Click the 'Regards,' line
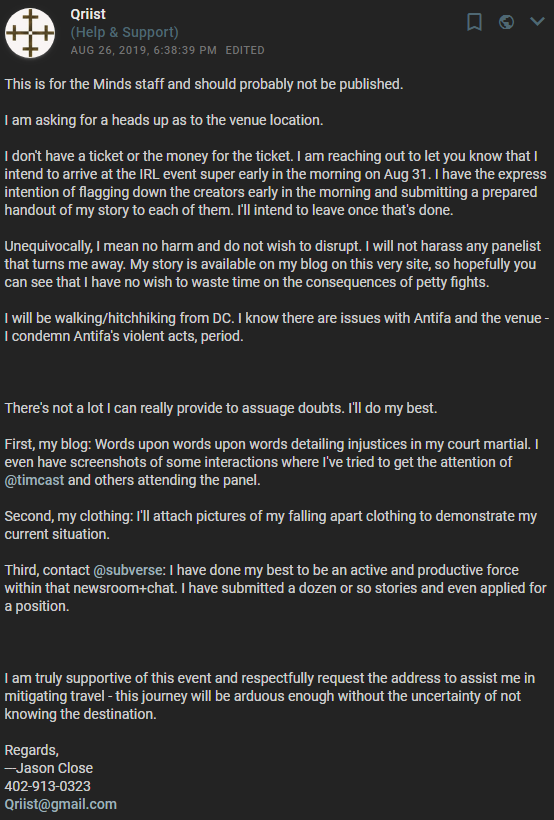 [x=32, y=750]
